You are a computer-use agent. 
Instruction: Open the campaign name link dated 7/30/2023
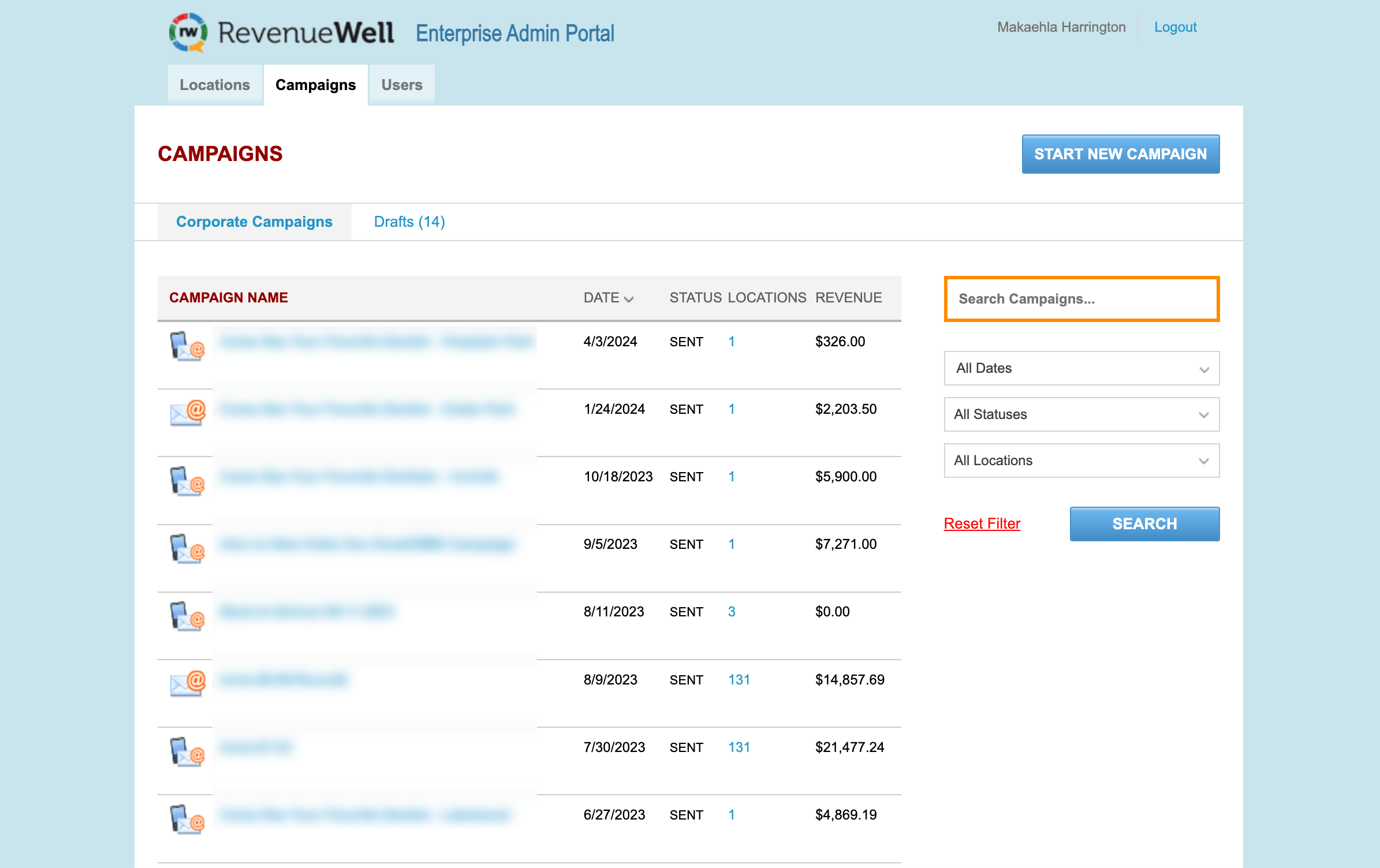pos(256,747)
